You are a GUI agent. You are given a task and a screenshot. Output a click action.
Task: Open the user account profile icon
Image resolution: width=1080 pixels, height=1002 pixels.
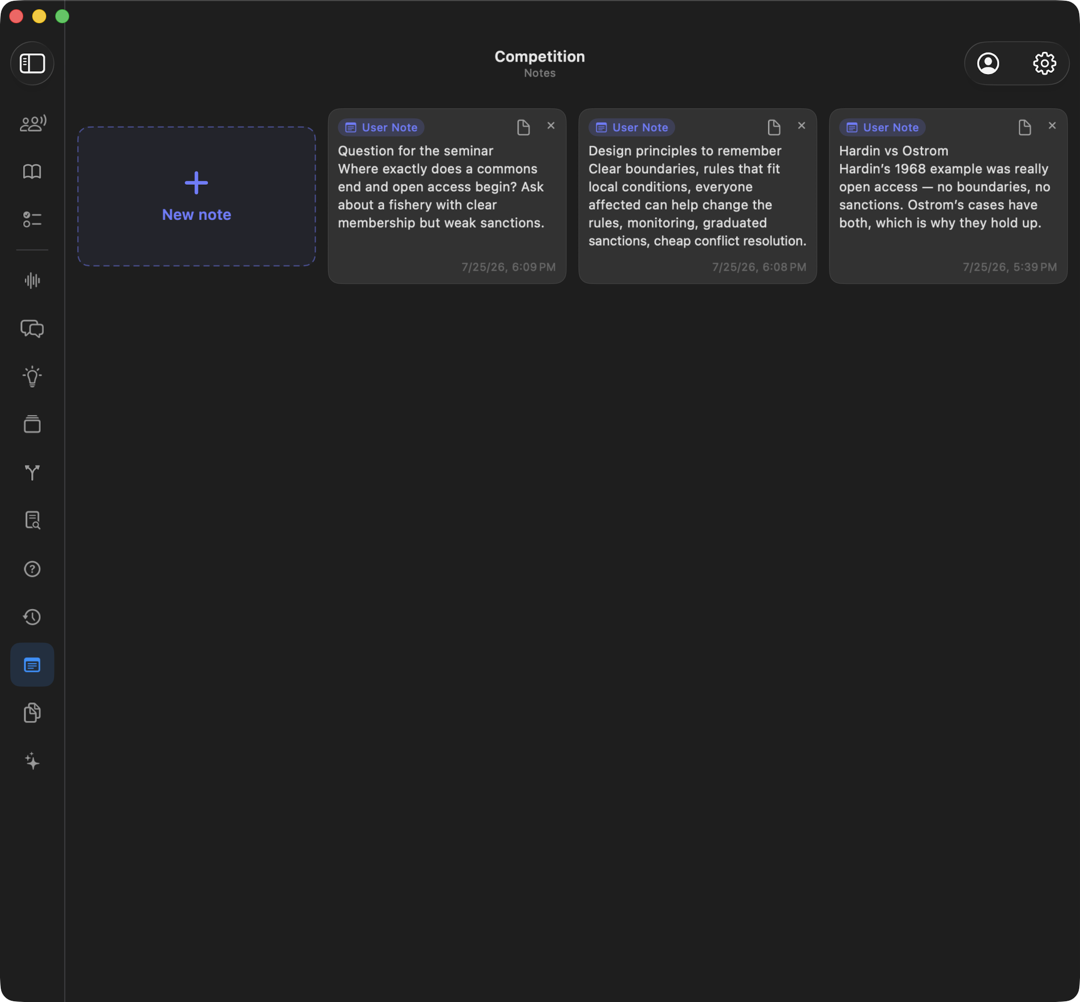coord(988,63)
